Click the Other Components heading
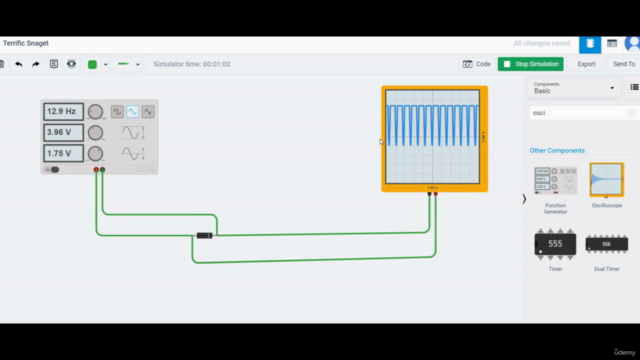The height and width of the screenshot is (360, 640). [x=557, y=151]
